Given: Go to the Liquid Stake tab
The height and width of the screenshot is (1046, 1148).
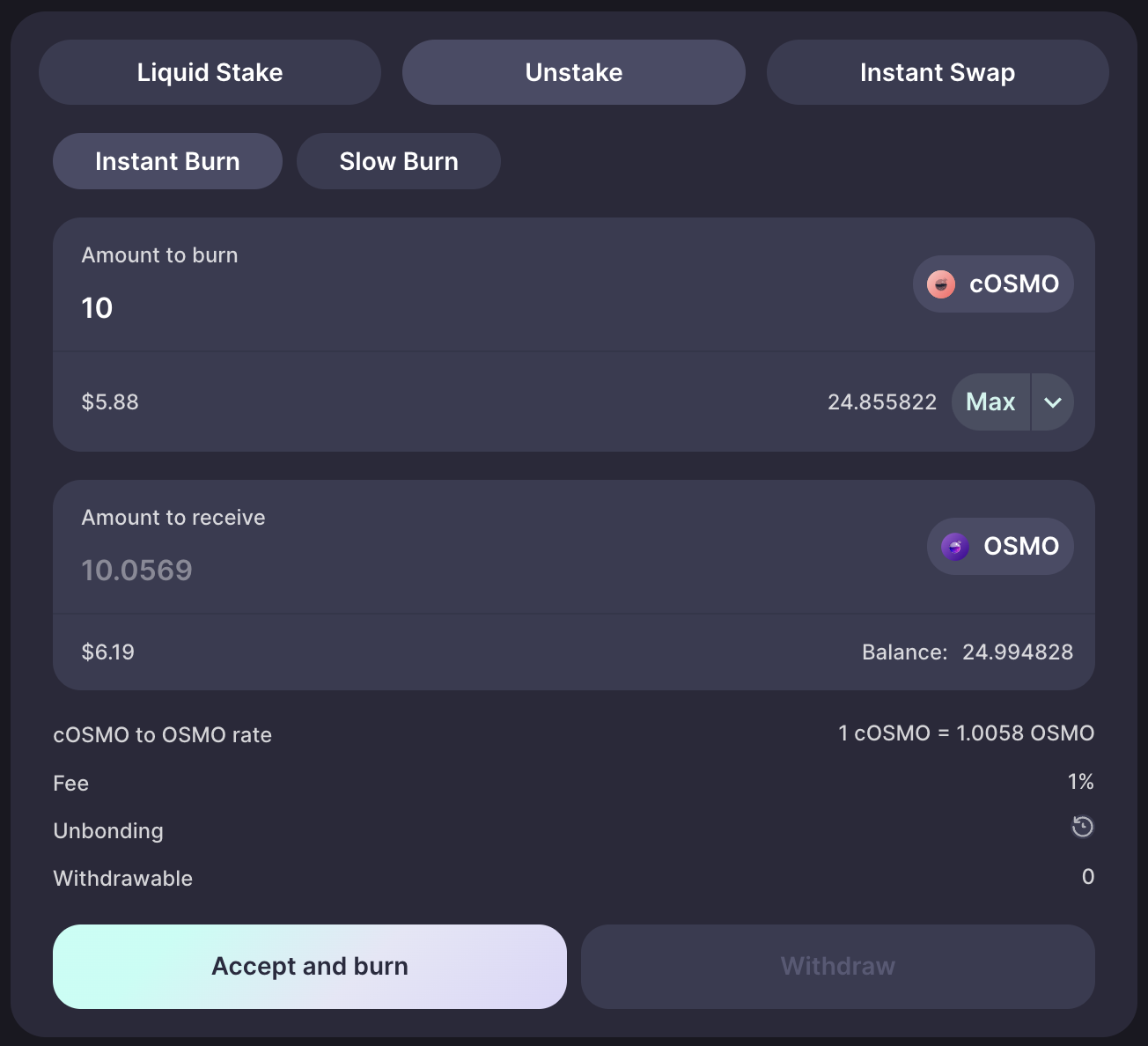Looking at the screenshot, I should (210, 72).
